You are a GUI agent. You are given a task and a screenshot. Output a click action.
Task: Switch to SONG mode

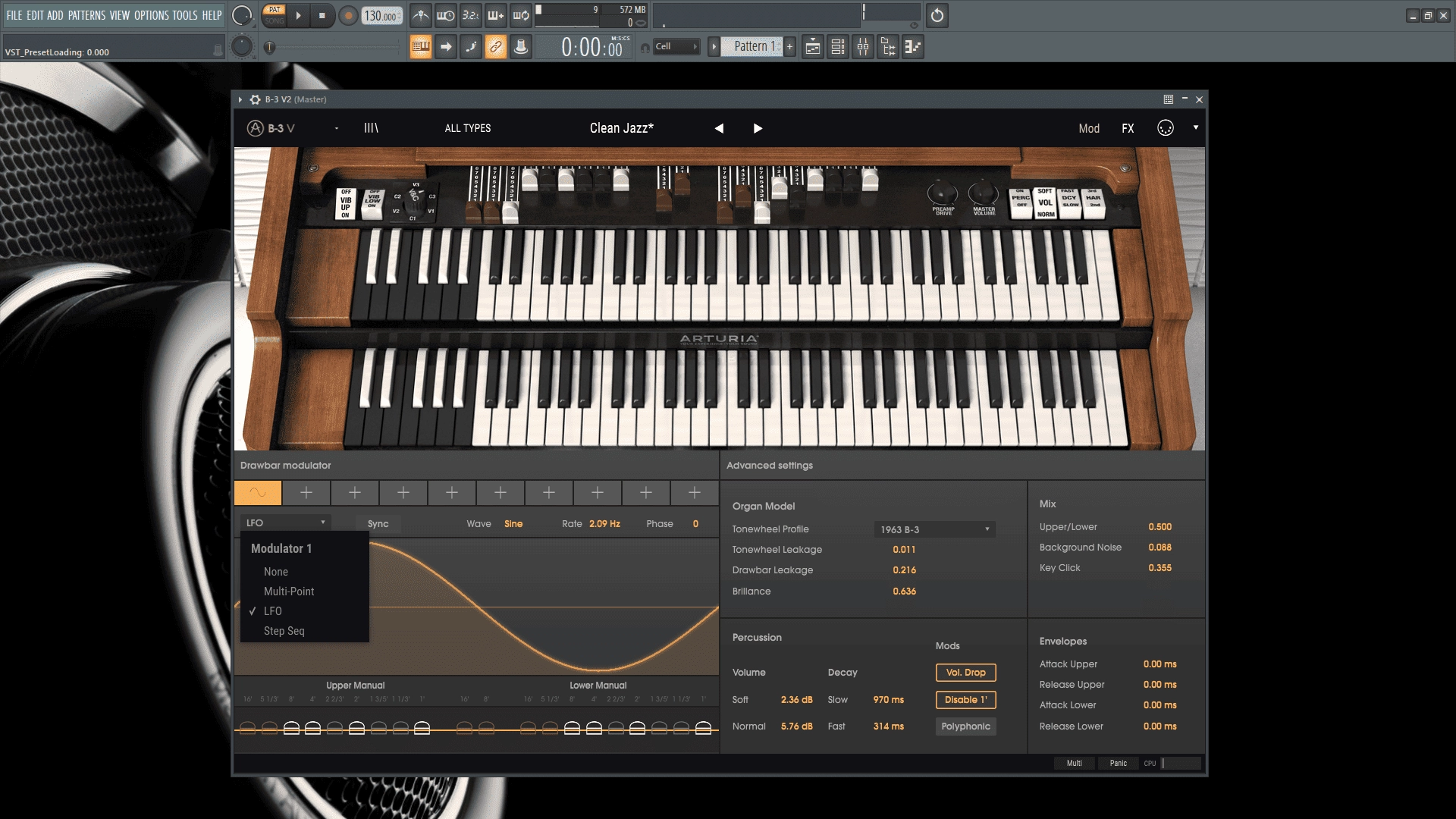275,20
